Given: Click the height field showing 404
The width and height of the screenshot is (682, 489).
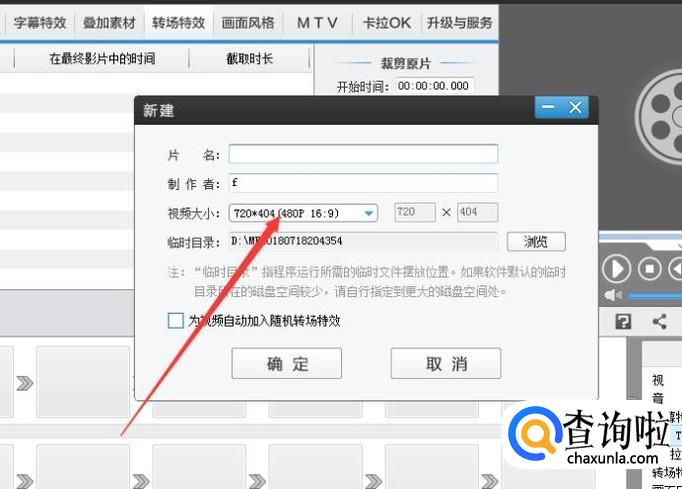Looking at the screenshot, I should [x=477, y=212].
